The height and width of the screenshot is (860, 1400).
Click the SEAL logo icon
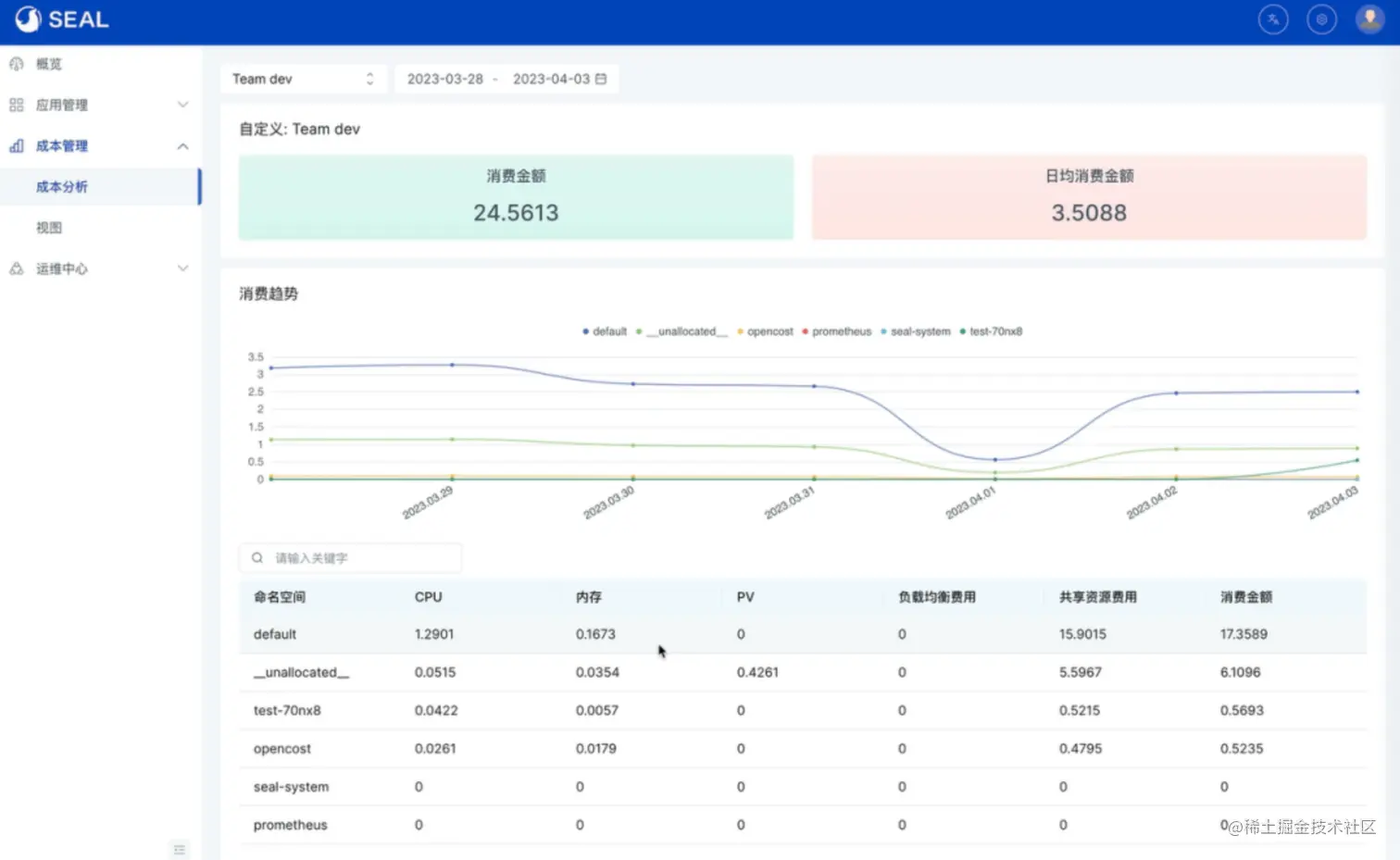point(28,19)
